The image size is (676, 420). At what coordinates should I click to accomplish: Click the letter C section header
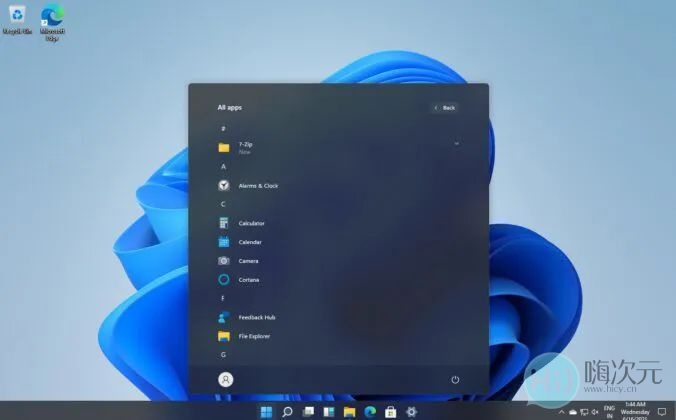point(223,204)
